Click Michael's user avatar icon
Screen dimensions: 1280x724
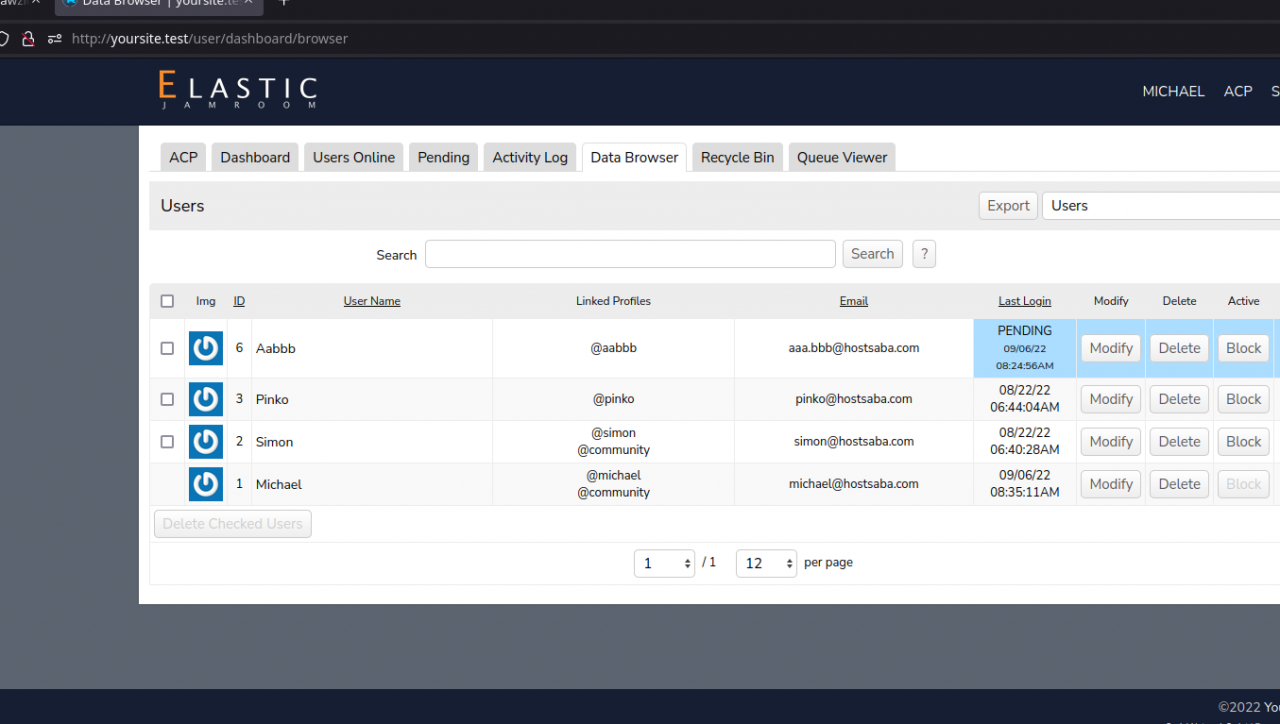pos(206,484)
